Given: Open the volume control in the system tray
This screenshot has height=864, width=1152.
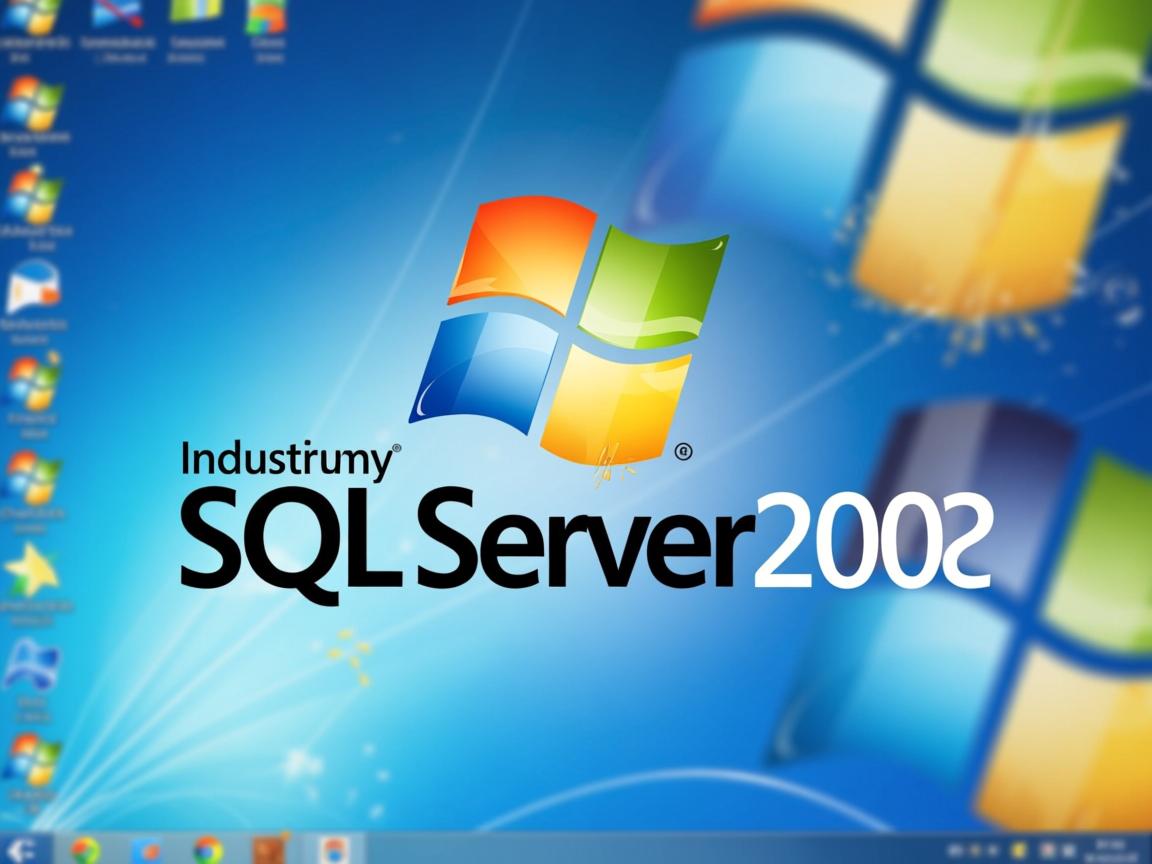Looking at the screenshot, I should pyautogui.click(x=1067, y=849).
